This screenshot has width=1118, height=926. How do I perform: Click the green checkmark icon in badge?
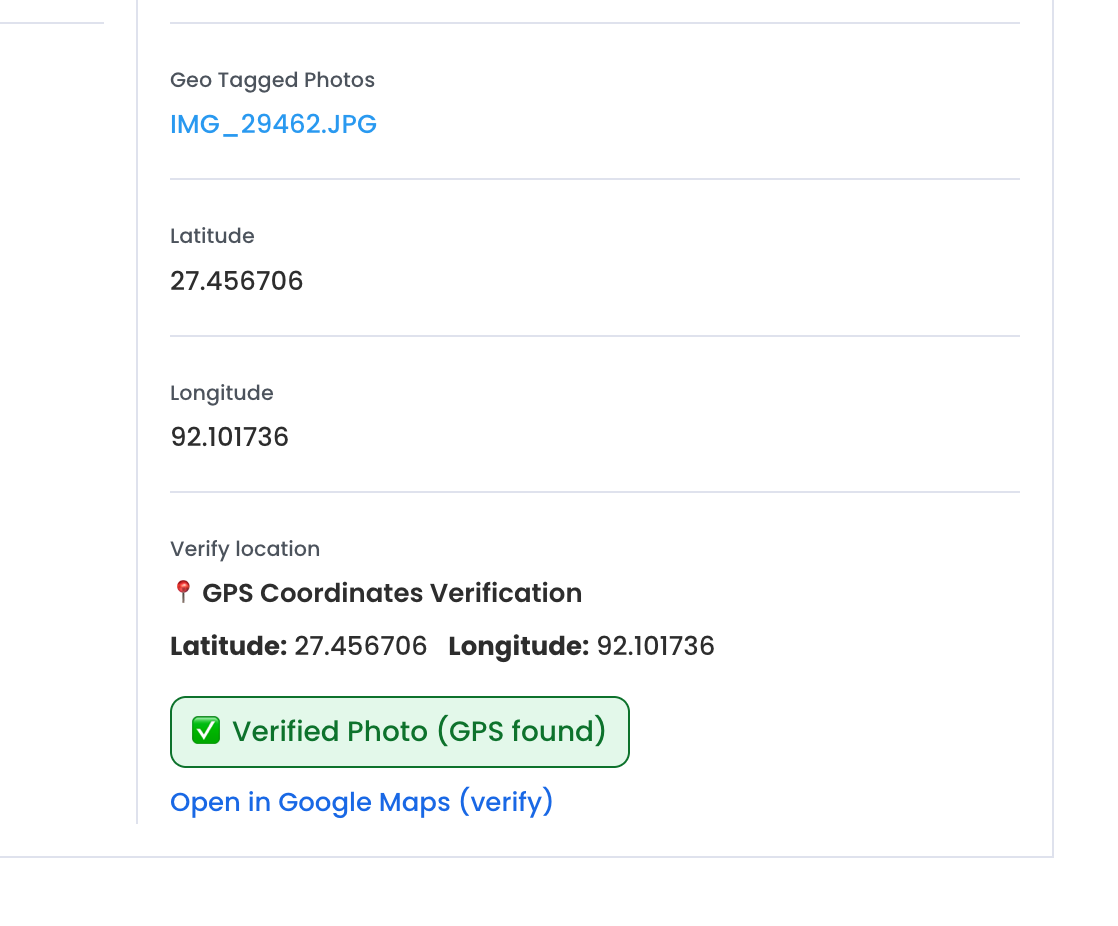[x=206, y=732]
